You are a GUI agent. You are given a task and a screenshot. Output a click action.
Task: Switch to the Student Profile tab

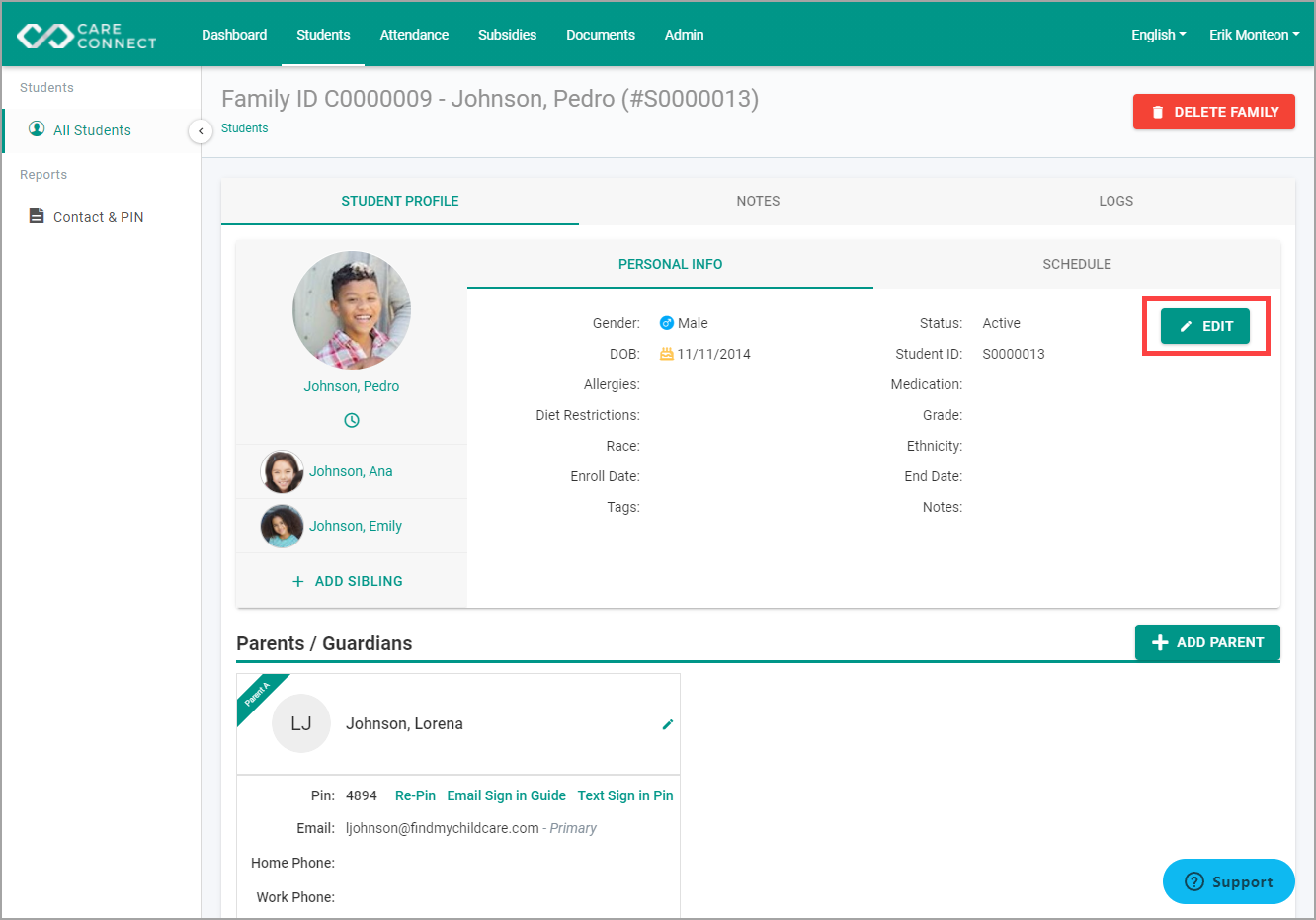[x=400, y=201]
